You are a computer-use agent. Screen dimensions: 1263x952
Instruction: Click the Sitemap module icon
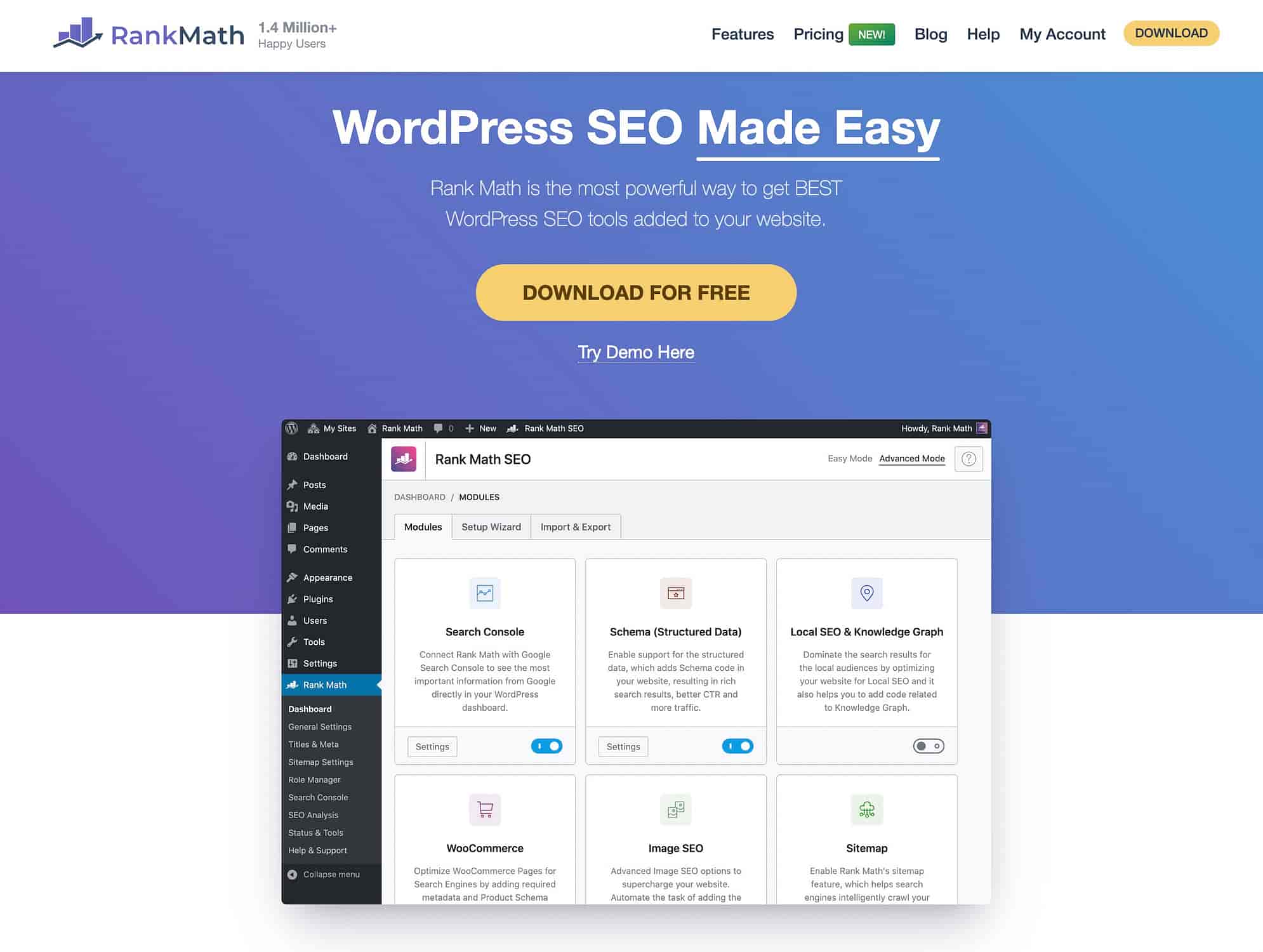[x=865, y=807]
